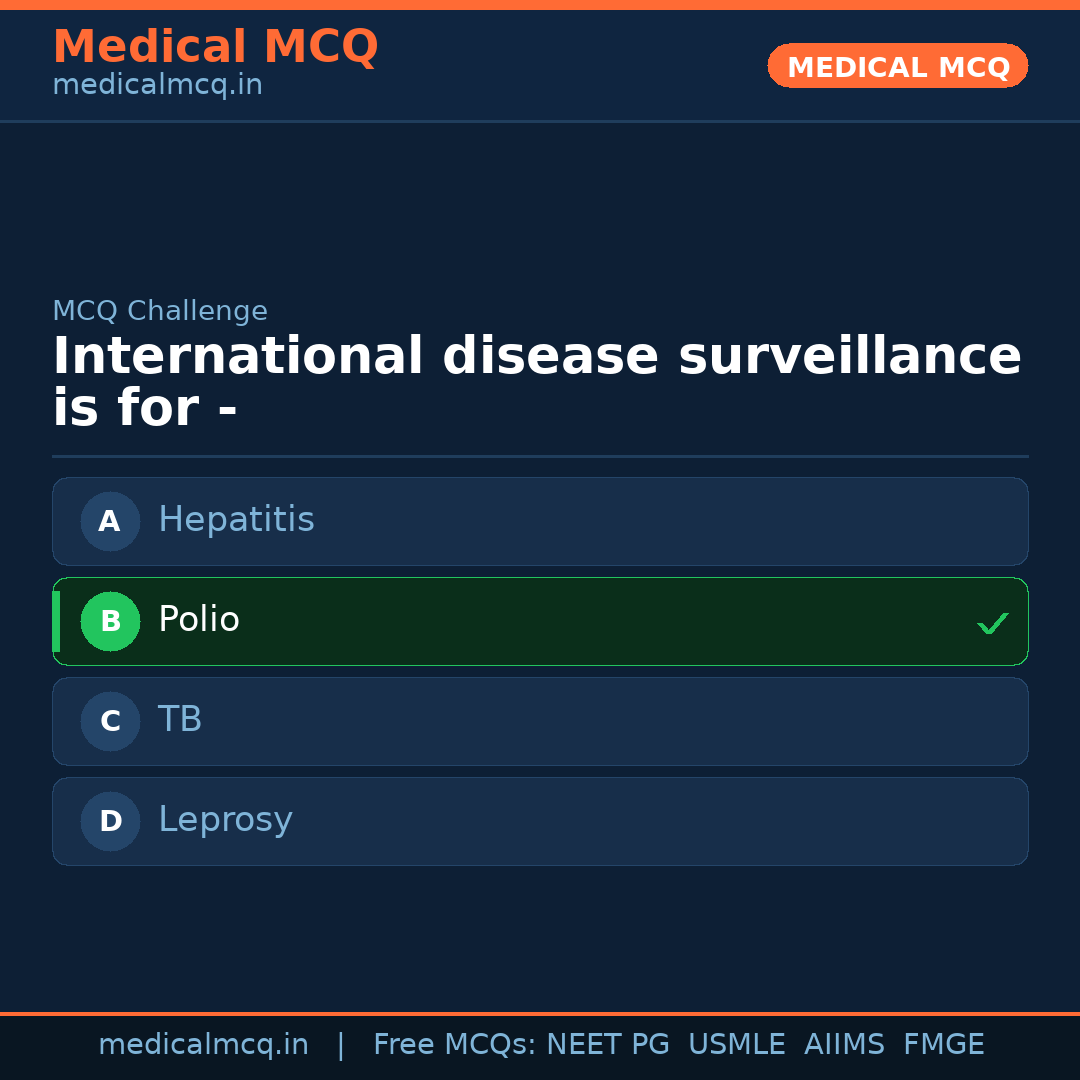
Task: Click the green checkmark on Polio
Action: point(992,623)
